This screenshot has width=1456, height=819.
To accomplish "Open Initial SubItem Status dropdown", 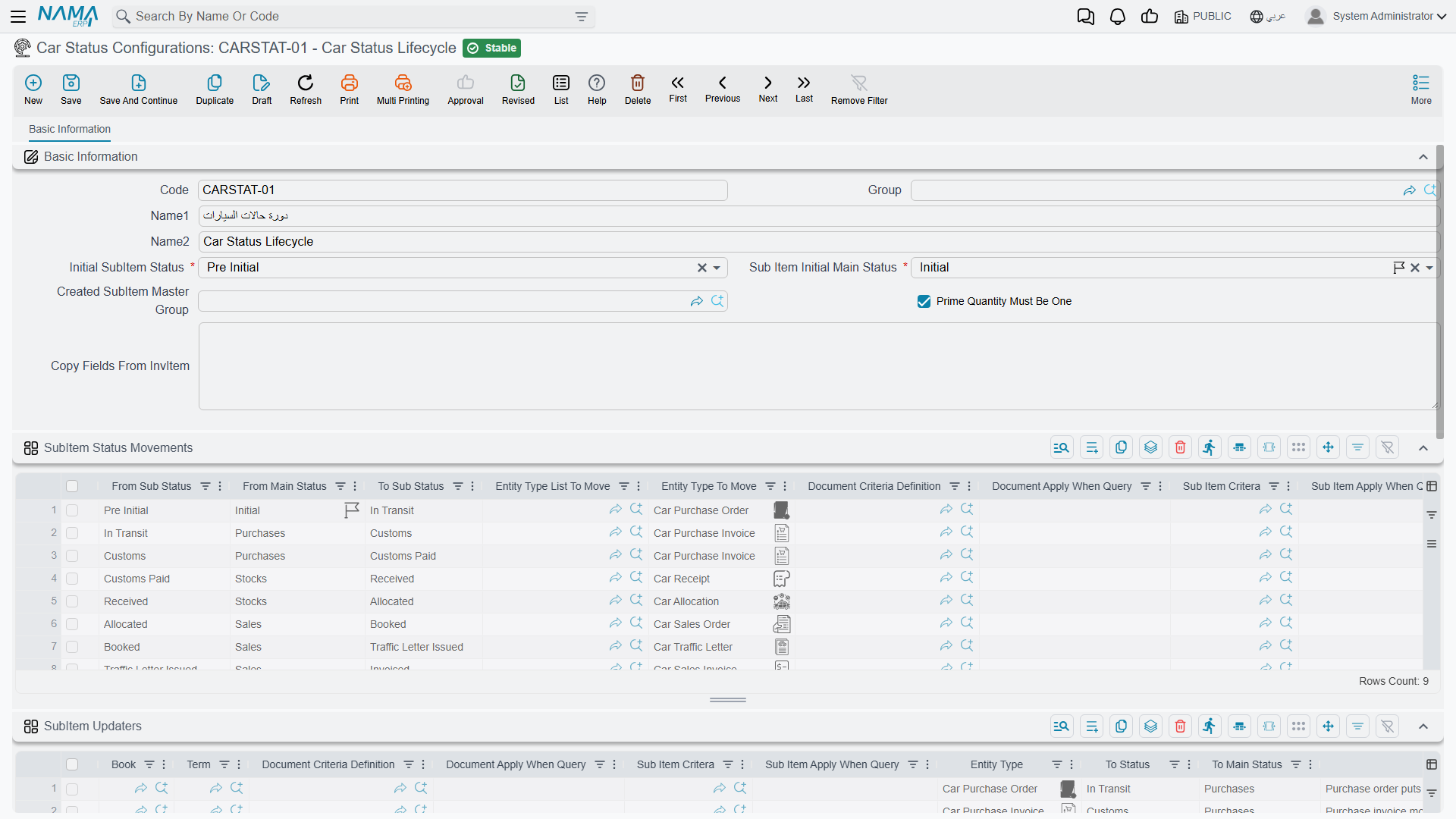I will [x=717, y=268].
